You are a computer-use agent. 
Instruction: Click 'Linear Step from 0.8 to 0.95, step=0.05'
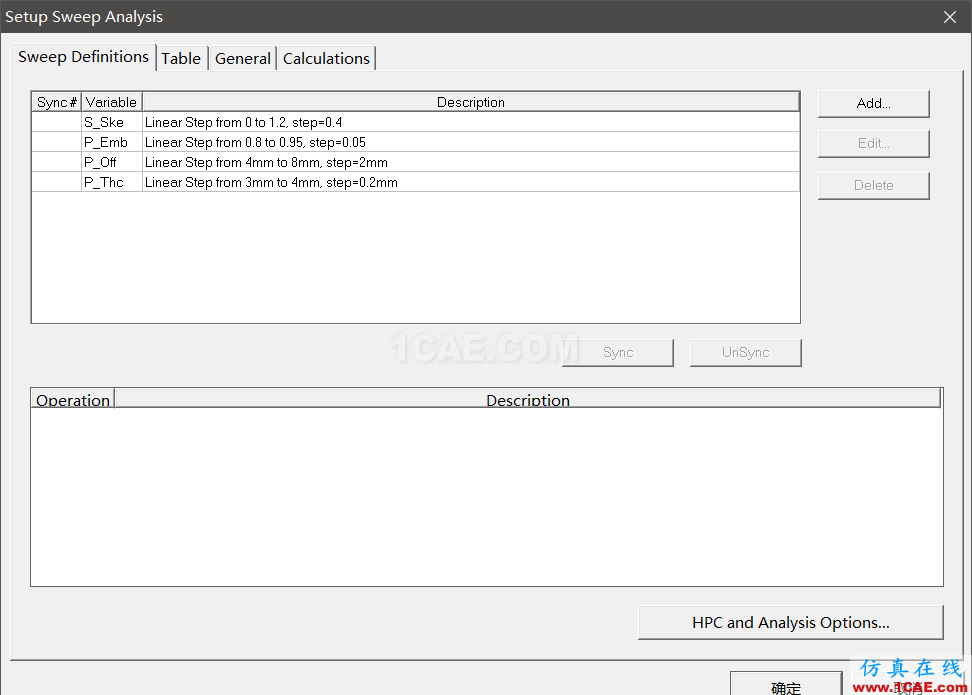[x=255, y=142]
